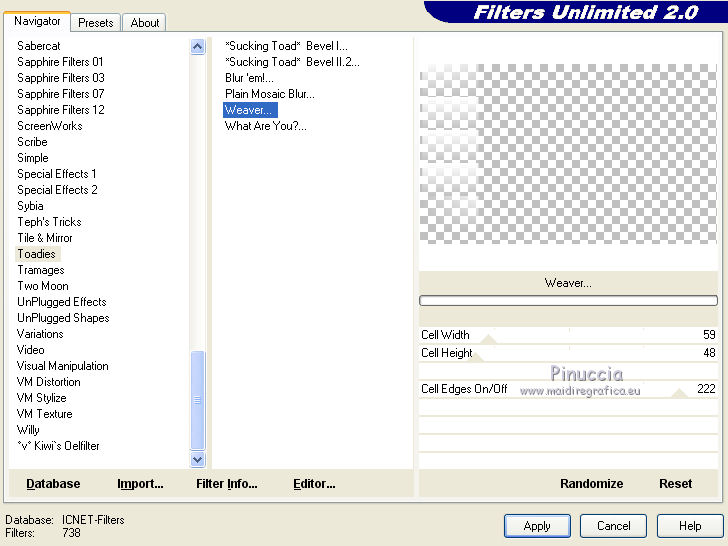Select the Toadies category
Image resolution: width=728 pixels, height=546 pixels.
(x=37, y=254)
